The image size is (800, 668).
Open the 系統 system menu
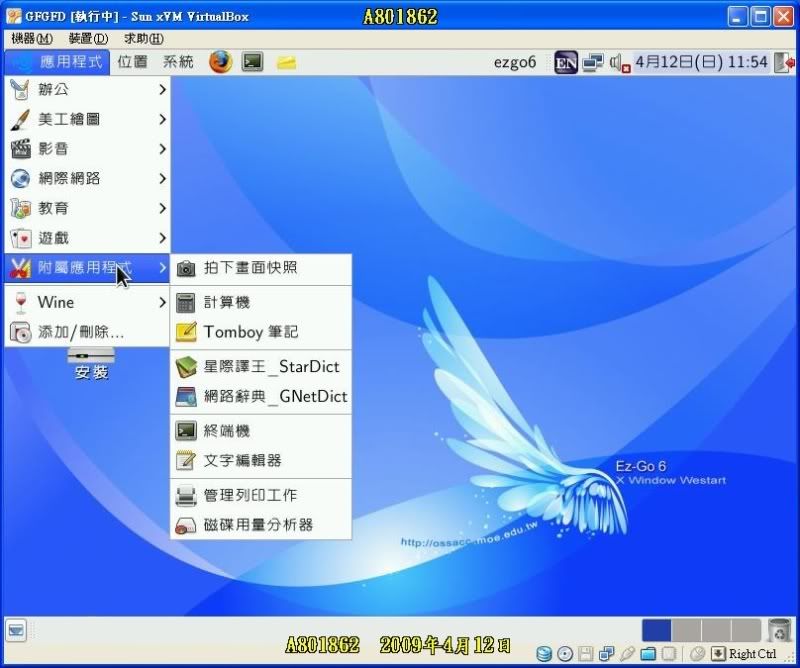(x=178, y=62)
